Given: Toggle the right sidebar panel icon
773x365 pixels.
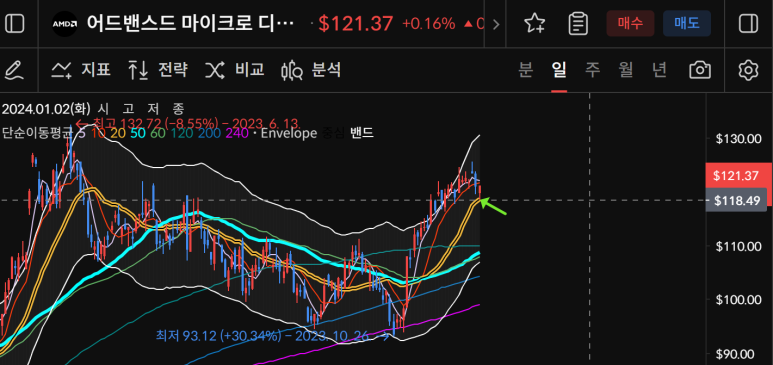Looking at the screenshot, I should [748, 23].
